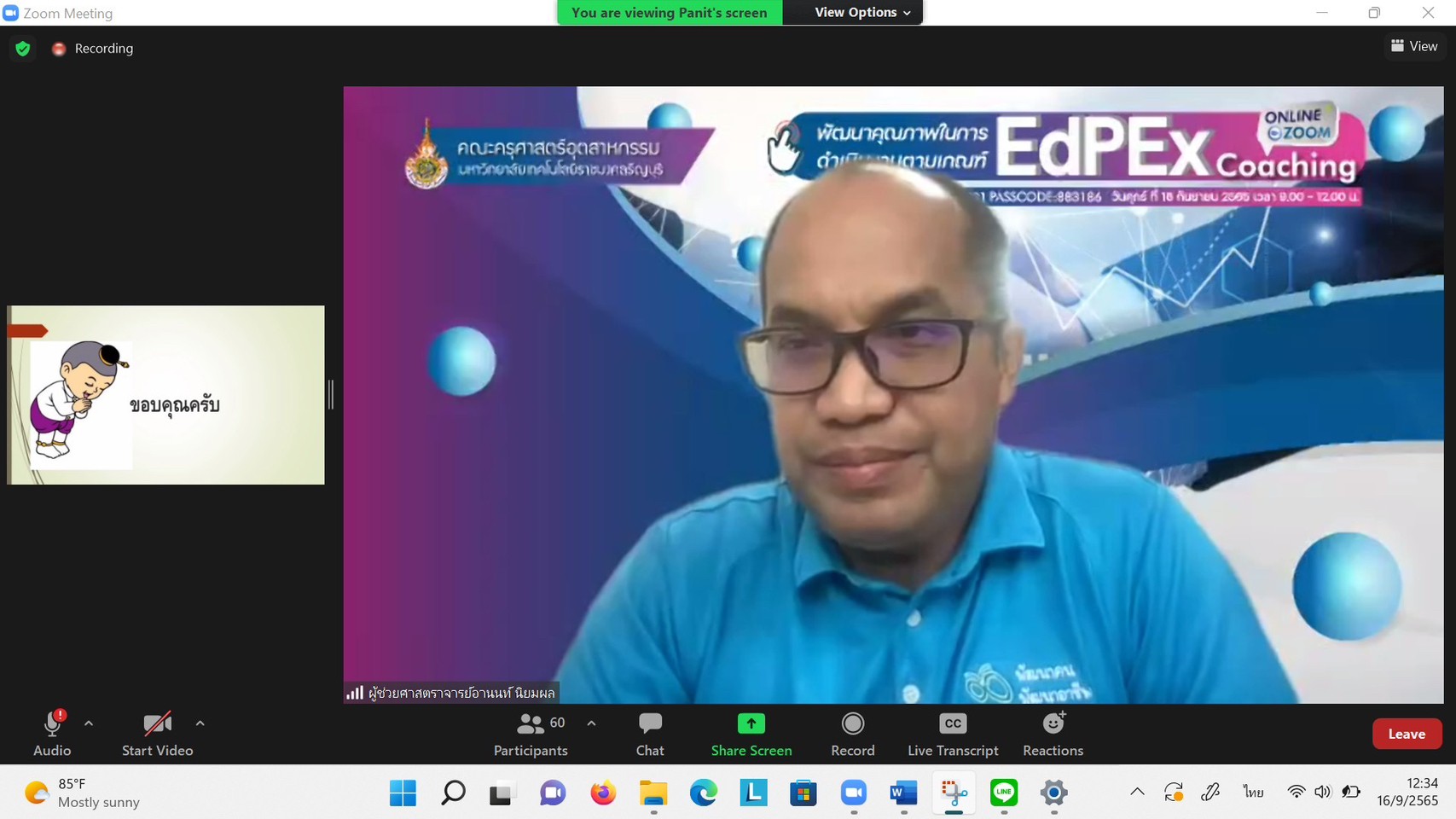
Task: Switch to Microsoft Word on the taskbar
Action: tap(904, 793)
